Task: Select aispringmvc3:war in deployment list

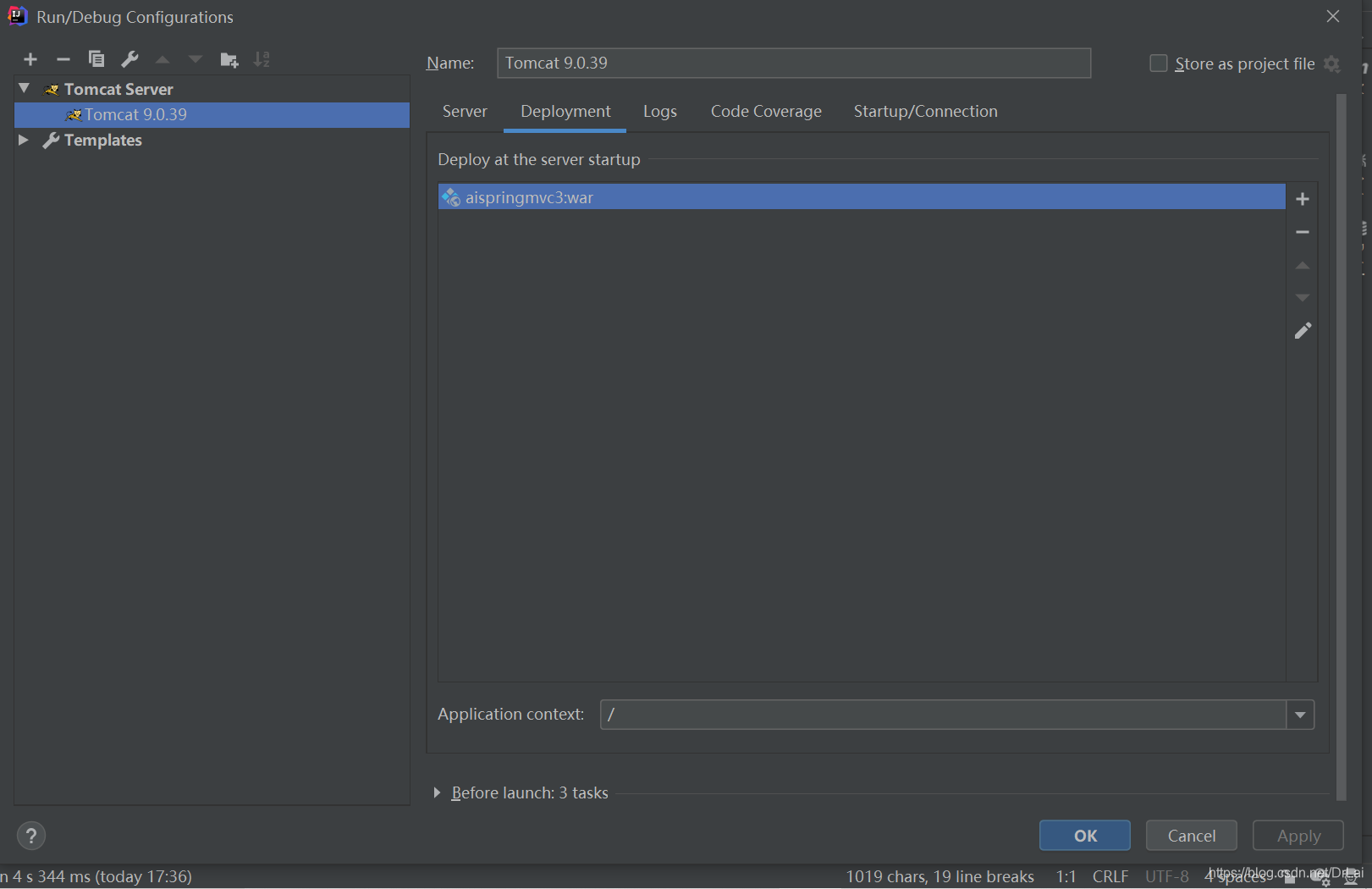Action: 862,197
